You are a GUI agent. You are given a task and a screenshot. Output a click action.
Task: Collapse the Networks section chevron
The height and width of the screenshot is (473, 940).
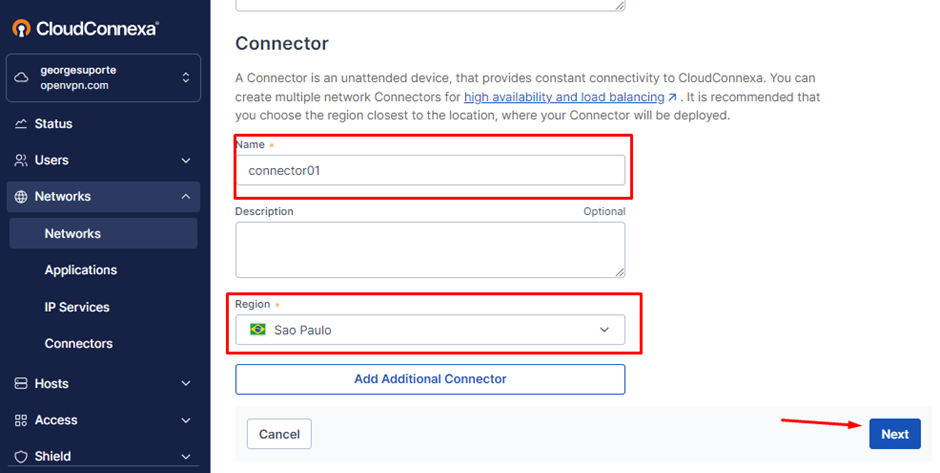click(186, 197)
